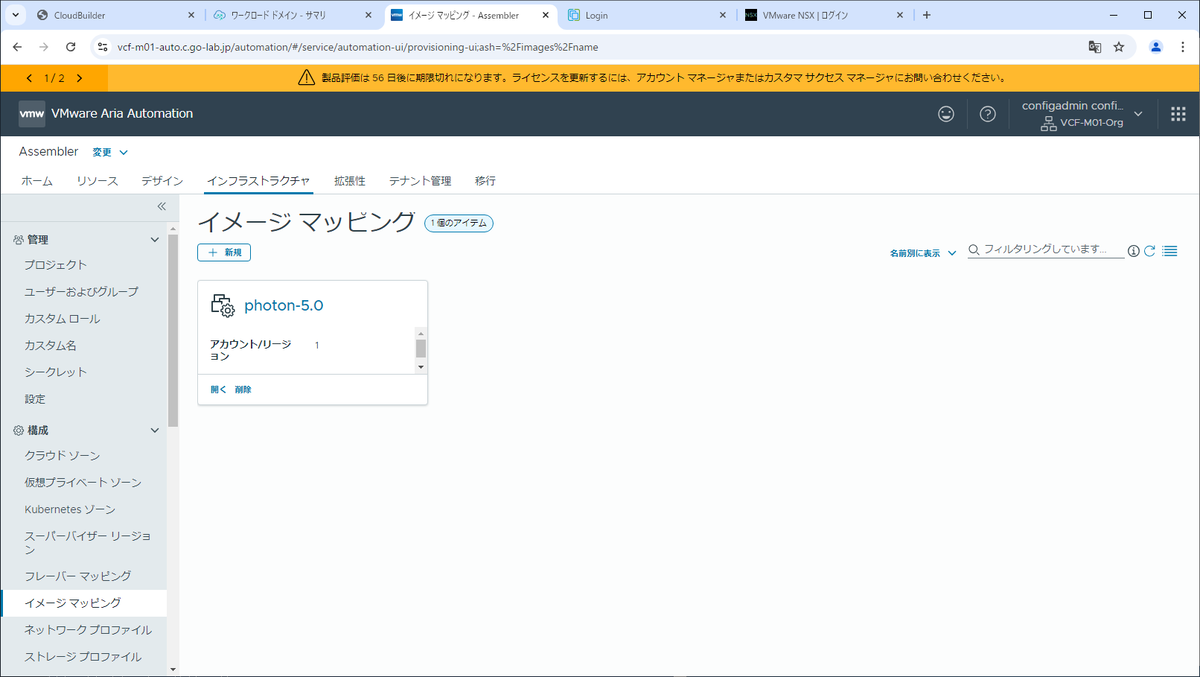Image resolution: width=1200 pixels, height=677 pixels.
Task: Open プロジェクト in the sidebar
Action: 56,265
